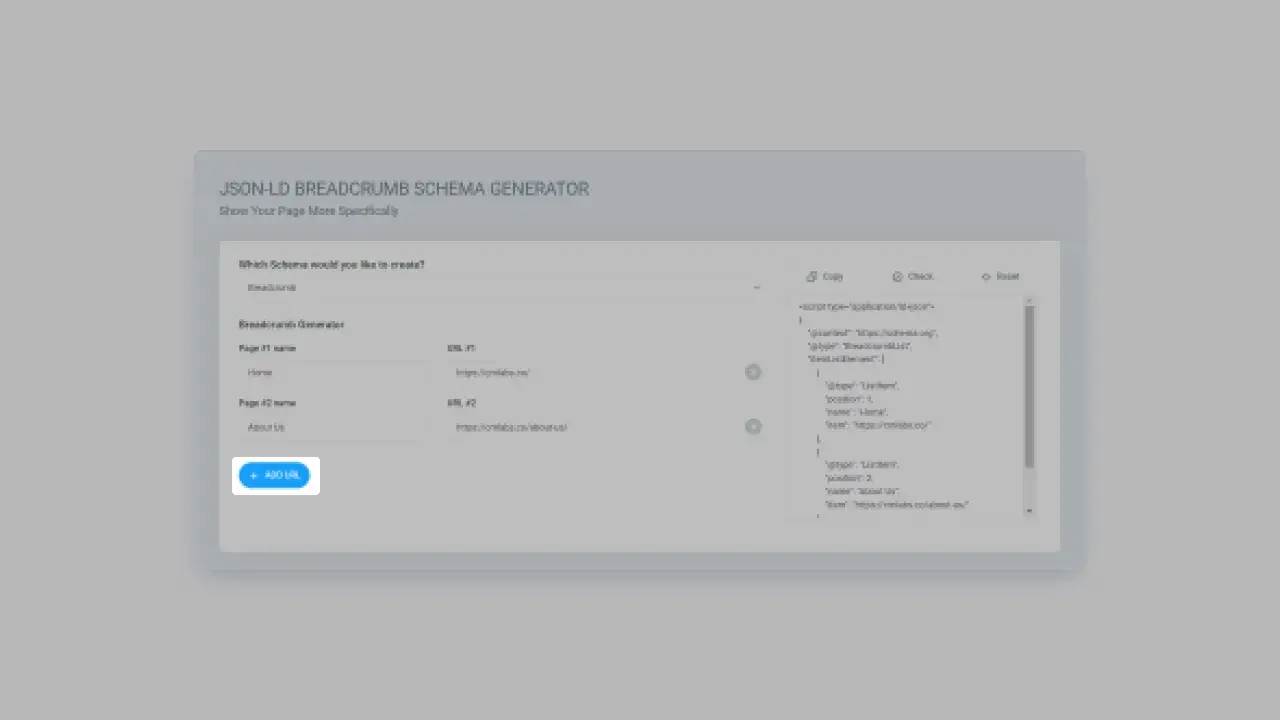
Task: Click the Copy icon above the code output
Action: [812, 276]
